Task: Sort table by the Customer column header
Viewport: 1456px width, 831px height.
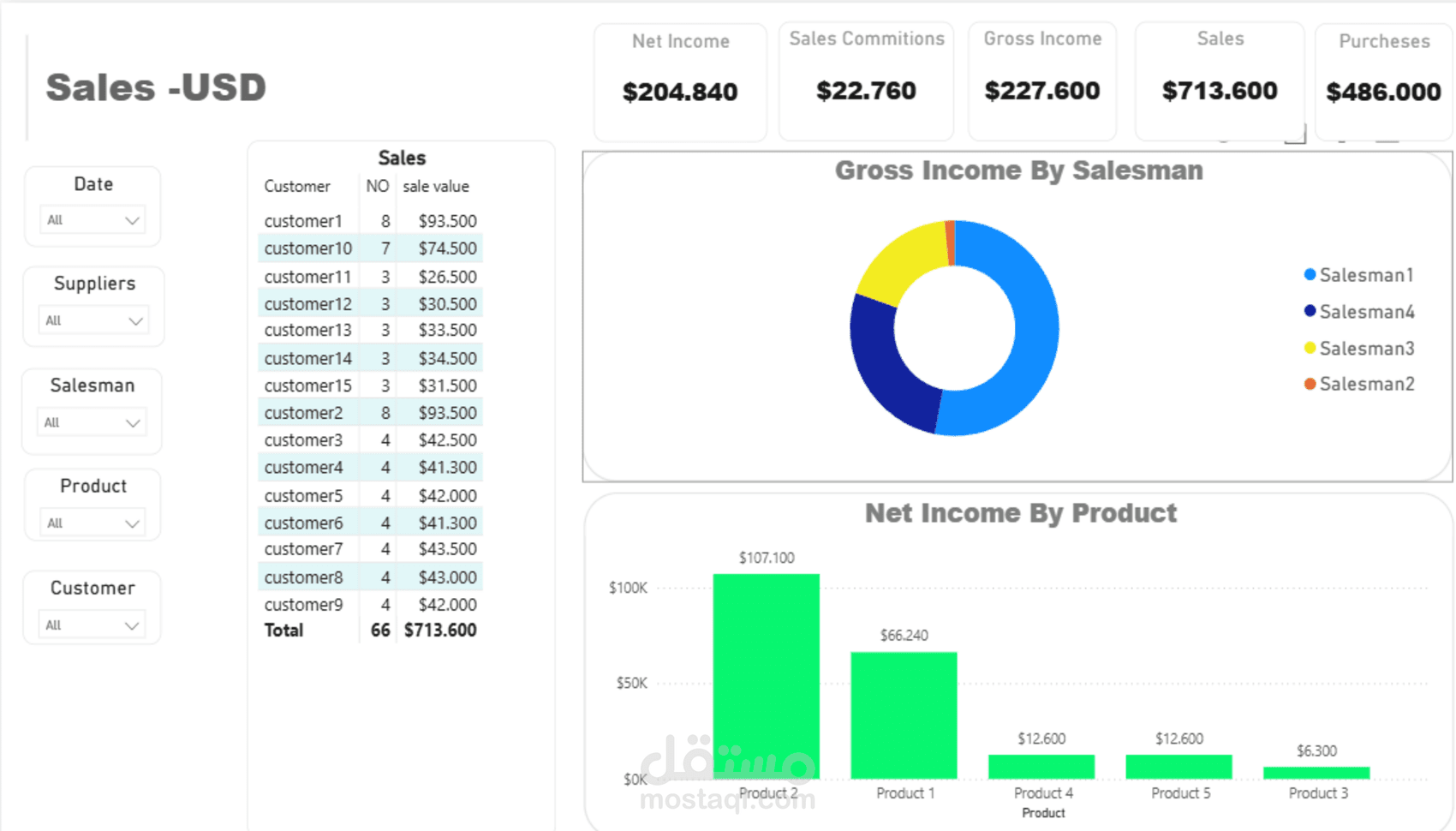Action: pyautogui.click(x=296, y=186)
